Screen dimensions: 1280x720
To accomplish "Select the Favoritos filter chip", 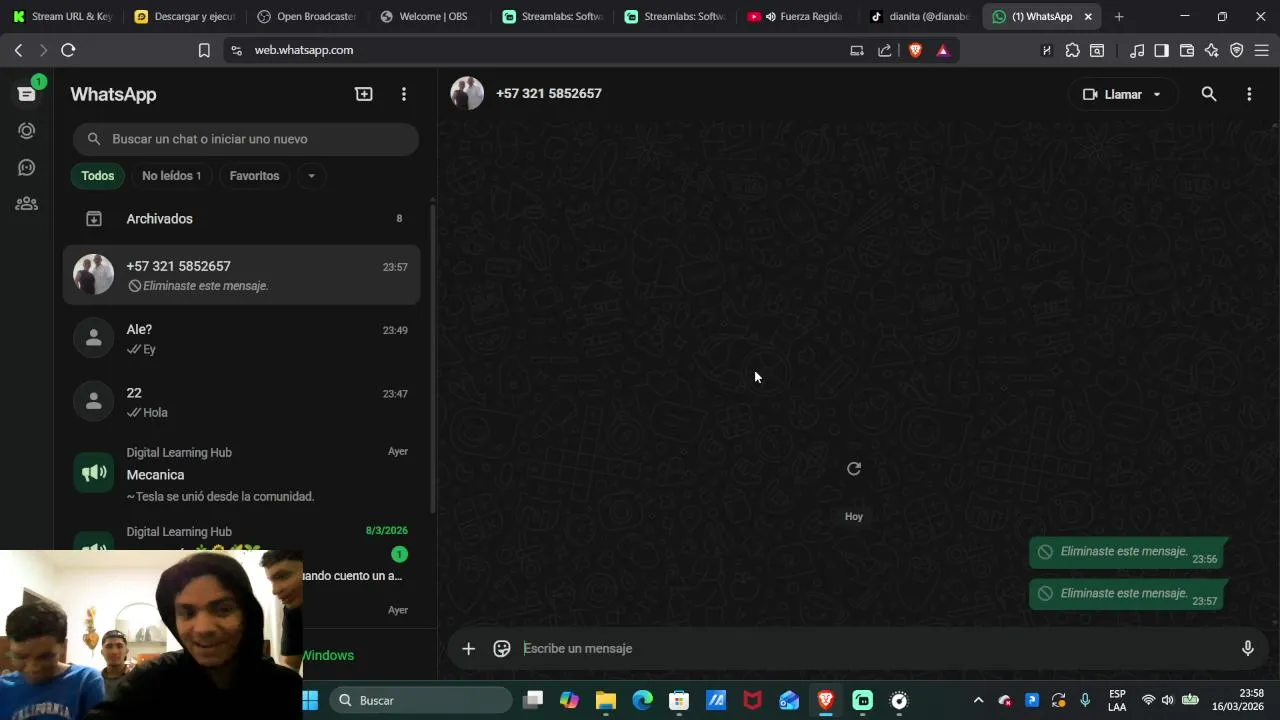I will pos(254,176).
